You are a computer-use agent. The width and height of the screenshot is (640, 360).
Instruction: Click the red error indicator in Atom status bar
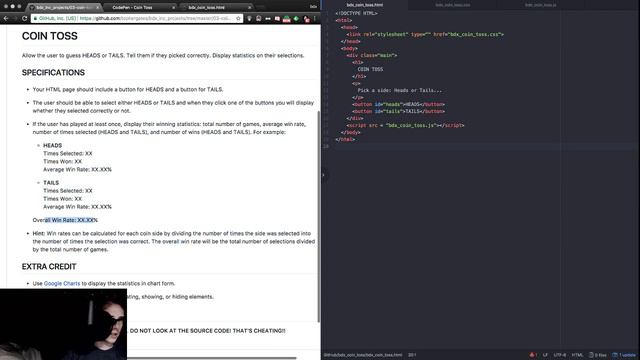coord(533,355)
